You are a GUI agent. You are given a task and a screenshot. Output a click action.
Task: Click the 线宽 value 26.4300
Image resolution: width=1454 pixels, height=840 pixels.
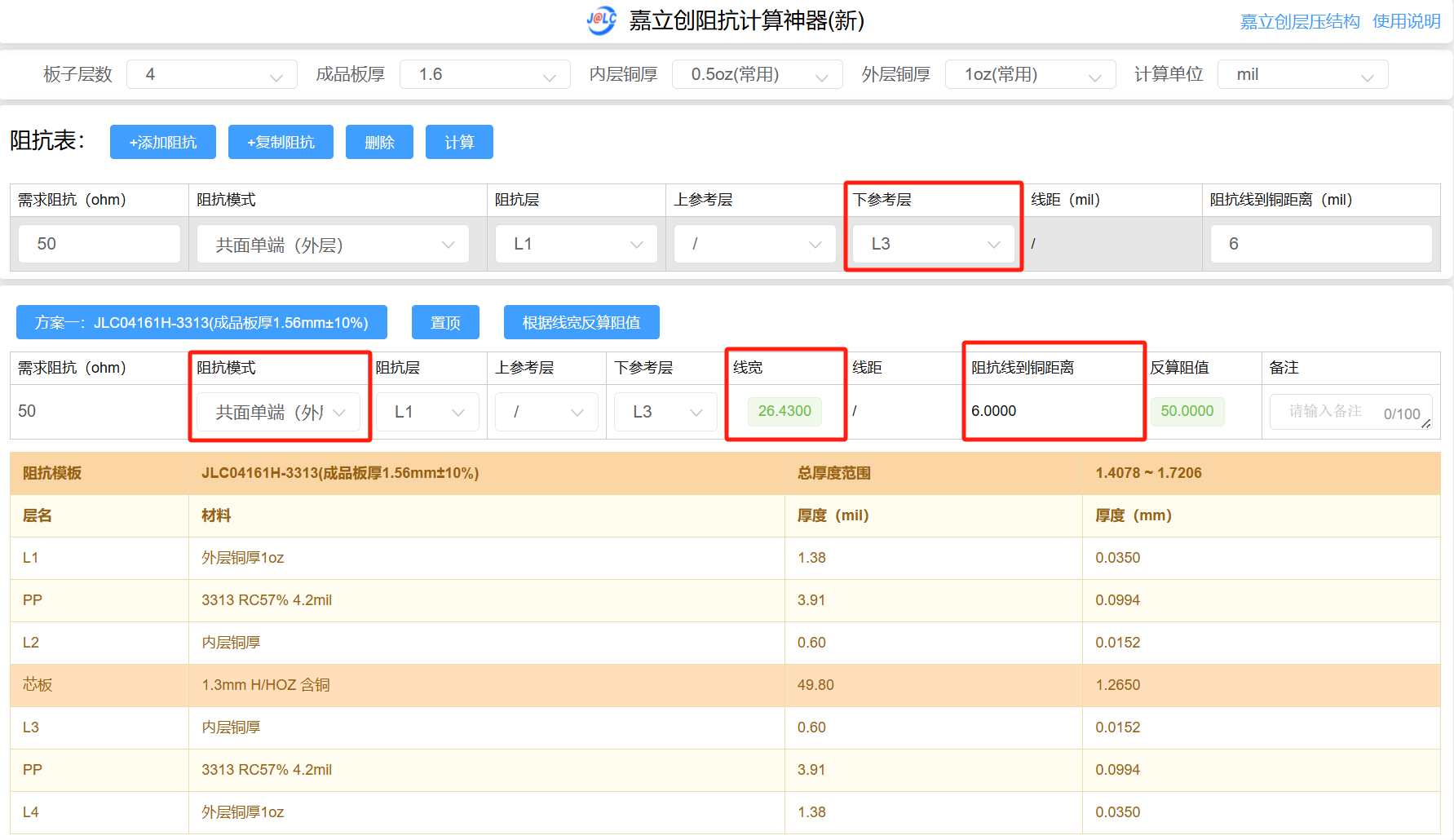(x=784, y=411)
